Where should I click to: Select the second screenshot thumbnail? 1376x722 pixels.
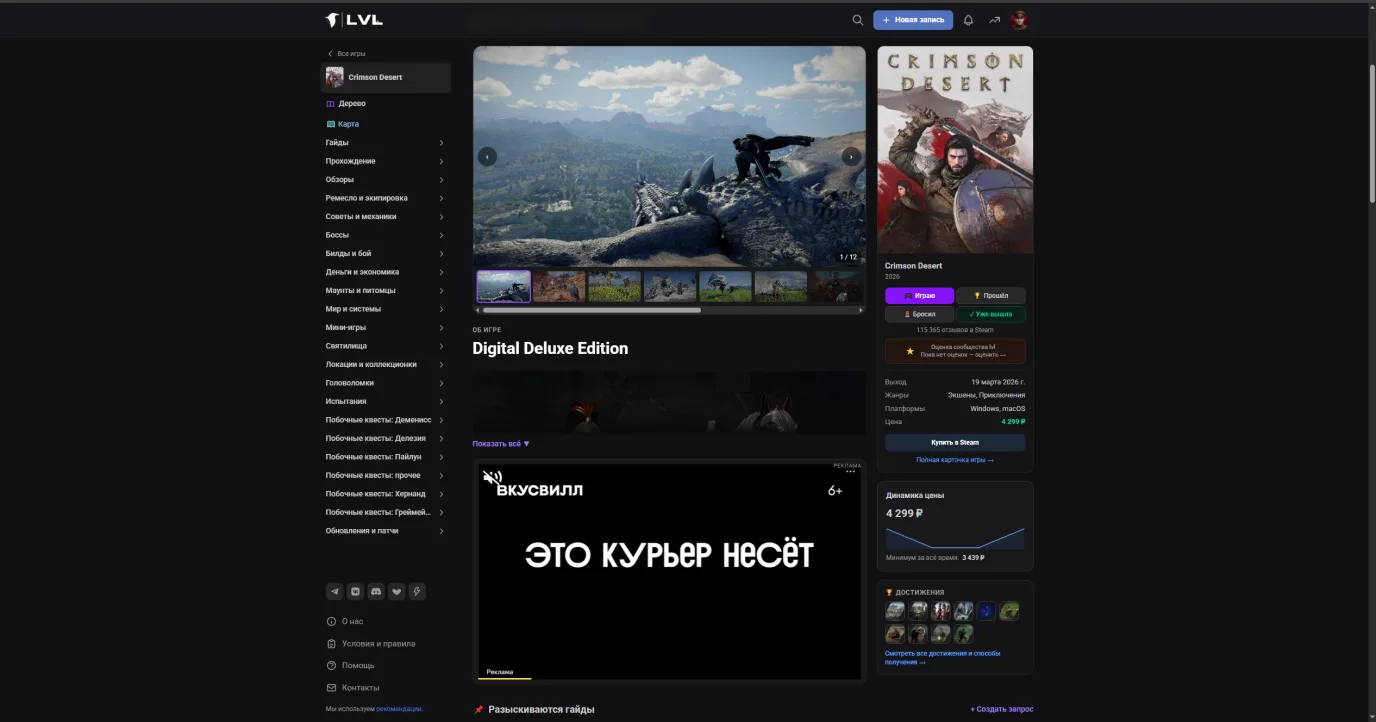[559, 286]
